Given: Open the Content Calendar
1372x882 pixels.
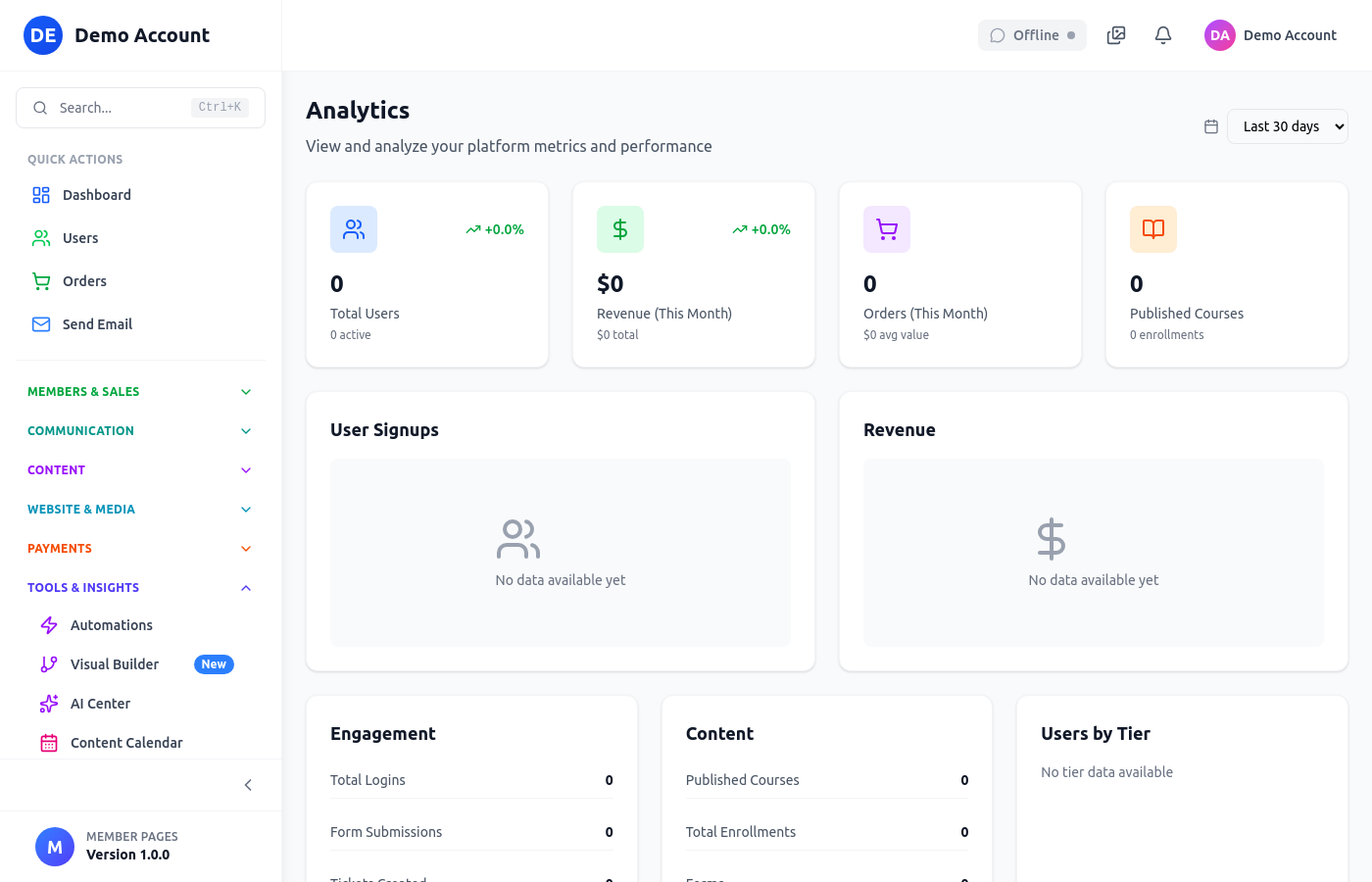Looking at the screenshot, I should pos(126,742).
